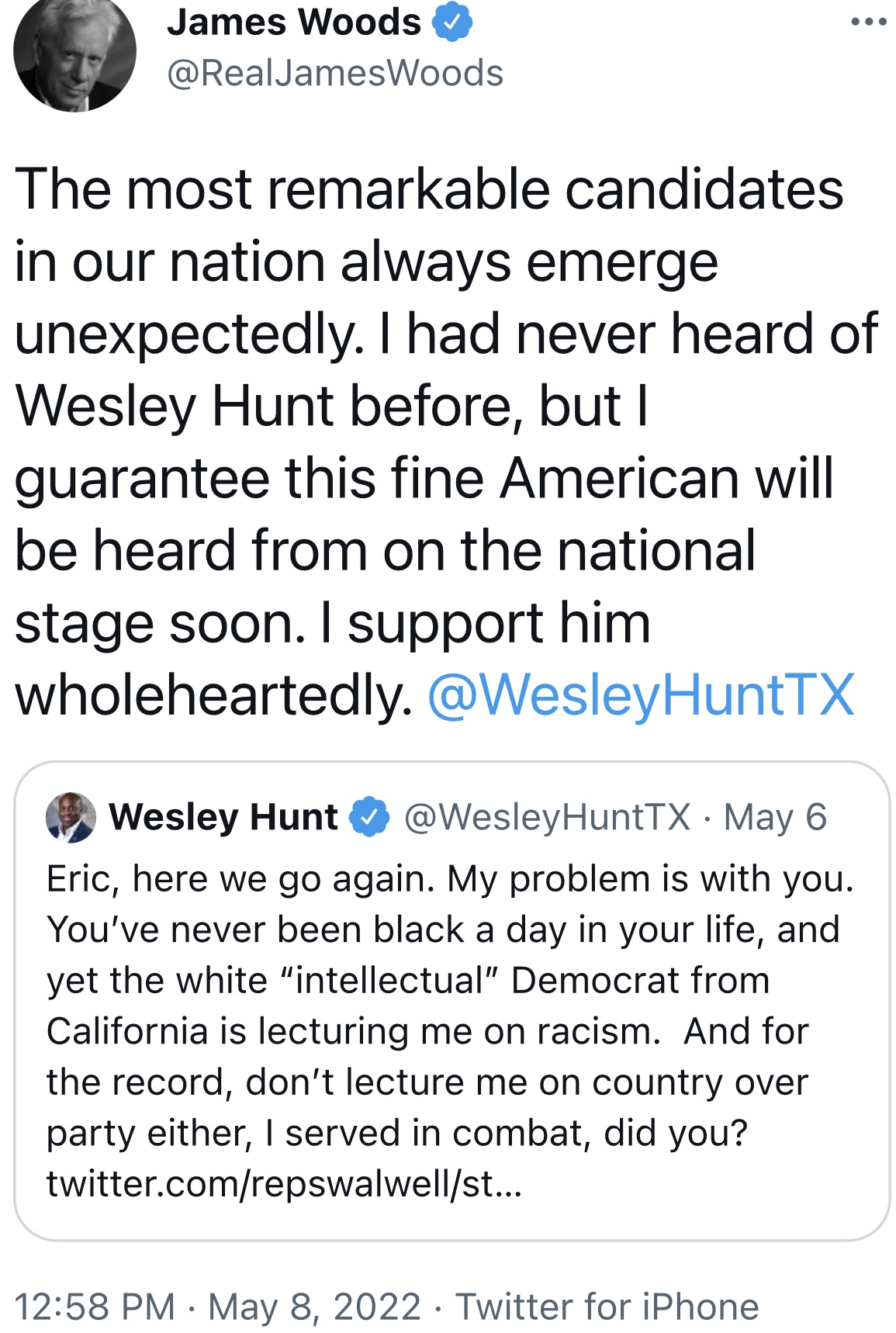
Task: Tap the 'I served in combat' line
Action: pos(397,1134)
